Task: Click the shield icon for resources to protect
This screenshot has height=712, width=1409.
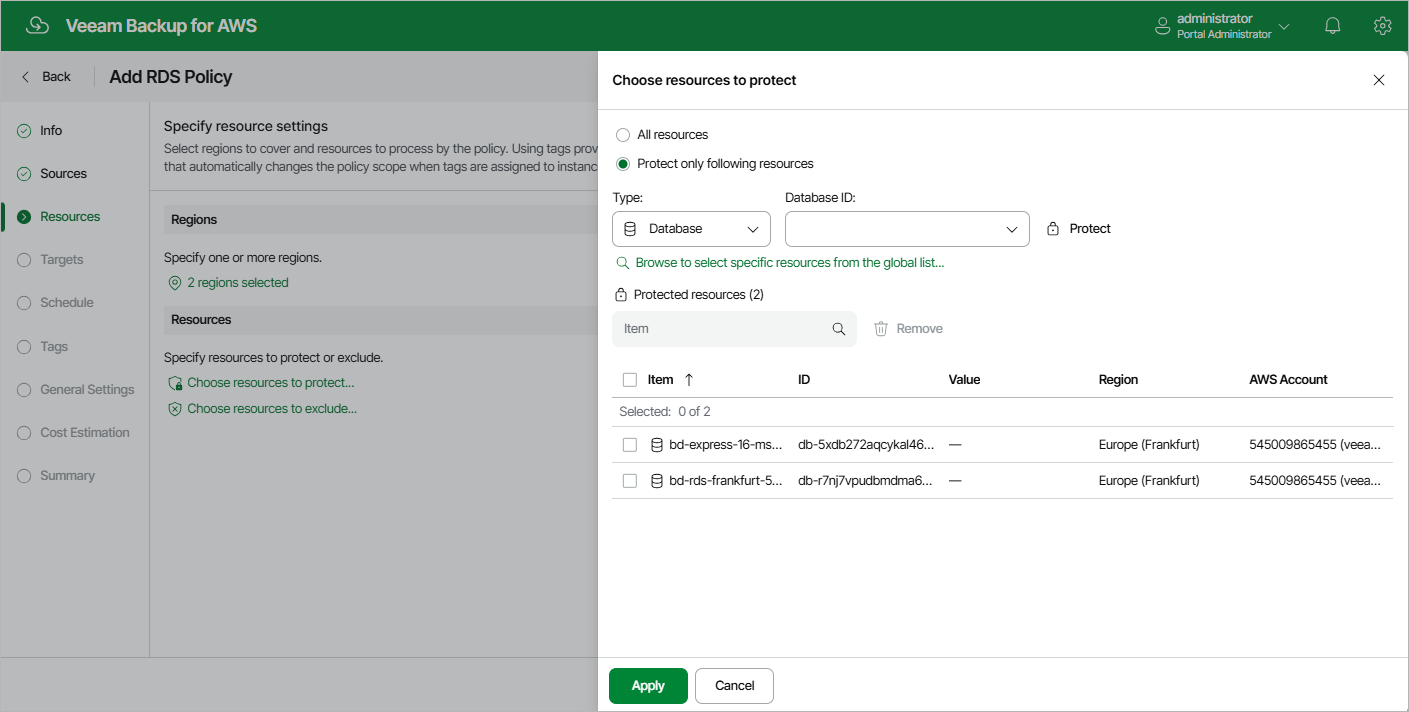Action: click(x=175, y=383)
